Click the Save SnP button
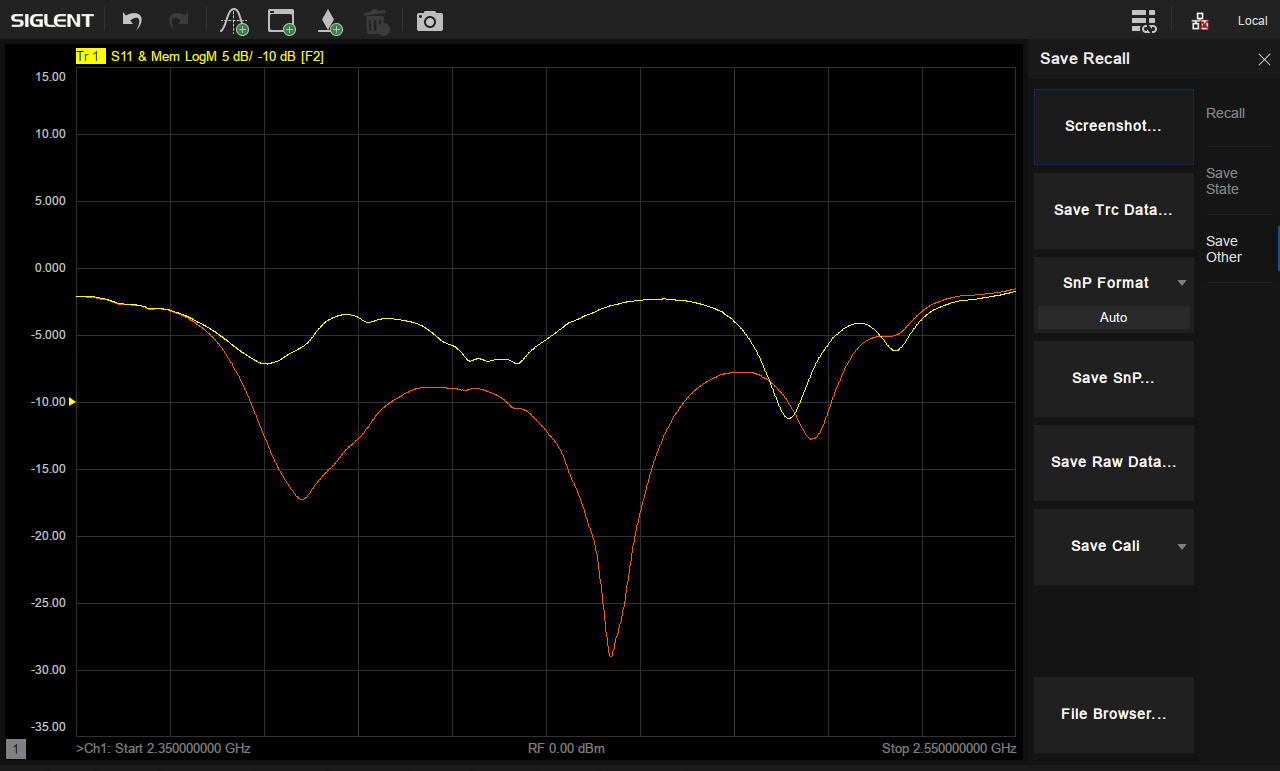1280x771 pixels. click(x=1113, y=378)
